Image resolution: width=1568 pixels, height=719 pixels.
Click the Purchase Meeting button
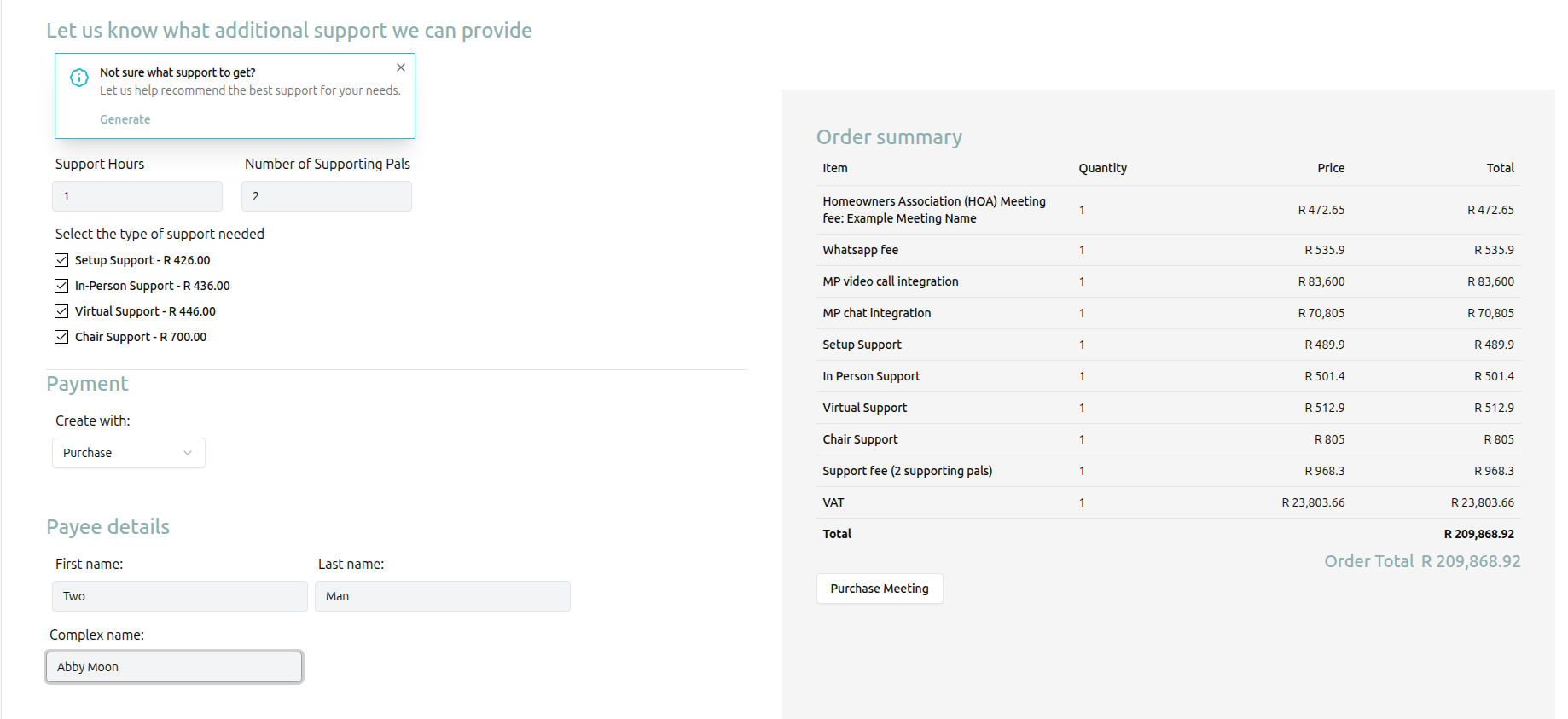[x=879, y=589]
